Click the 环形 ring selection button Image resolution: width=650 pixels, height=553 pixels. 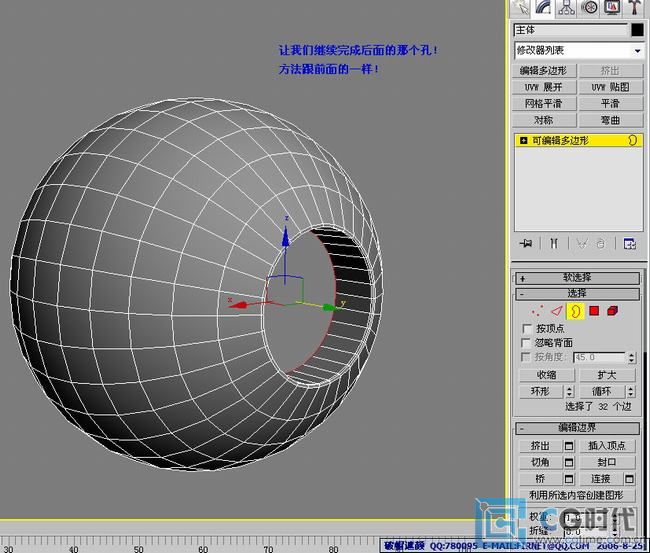(541, 391)
